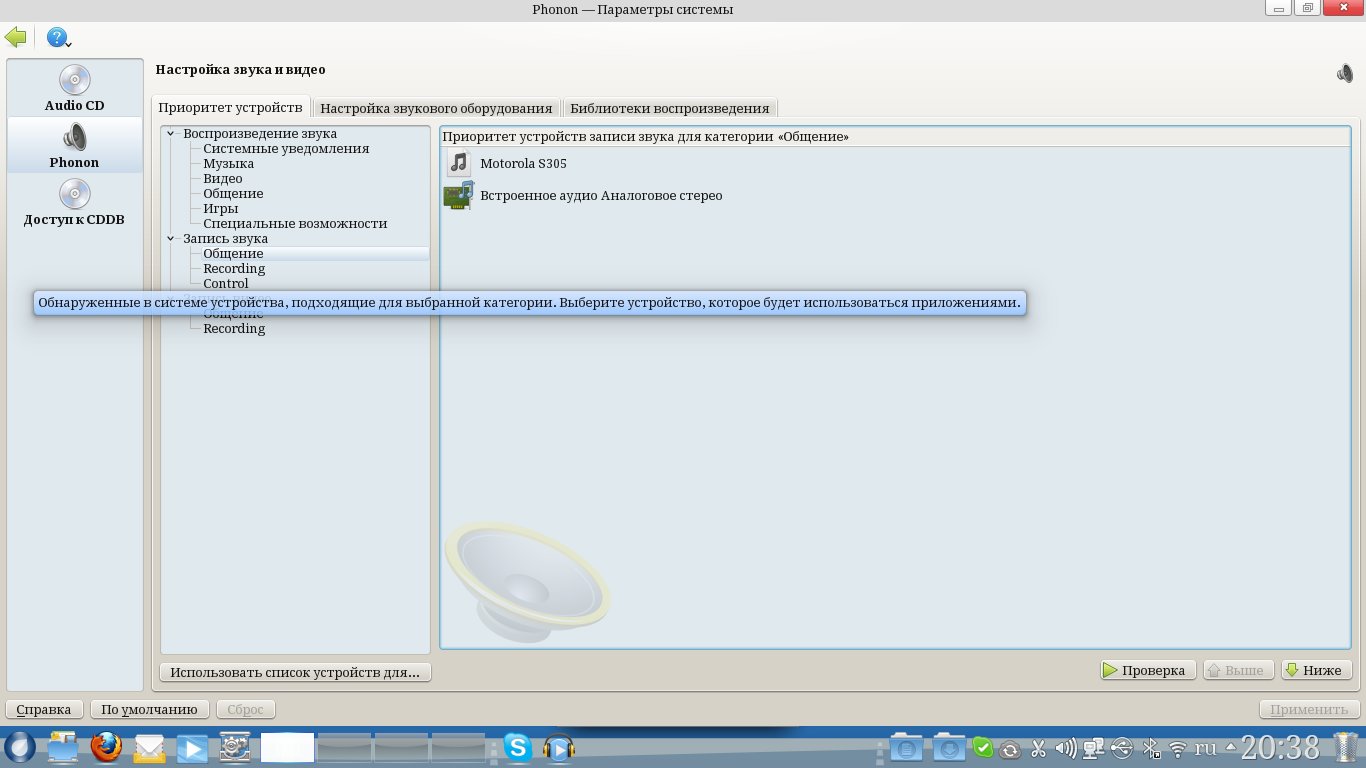This screenshot has width=1366, height=768.
Task: Switch to the Приоритет устройств tab
Action: point(230,107)
